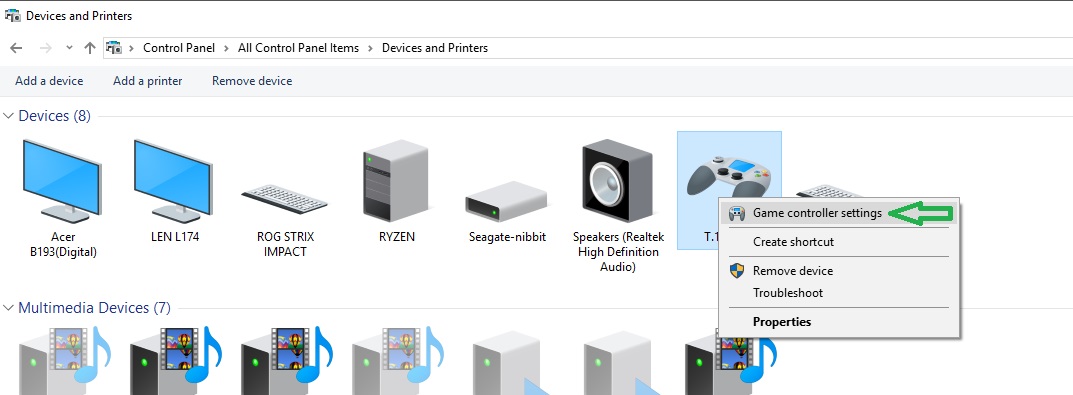Open Game controller settings from context menu
Image resolution: width=1073 pixels, height=395 pixels.
(x=839, y=213)
